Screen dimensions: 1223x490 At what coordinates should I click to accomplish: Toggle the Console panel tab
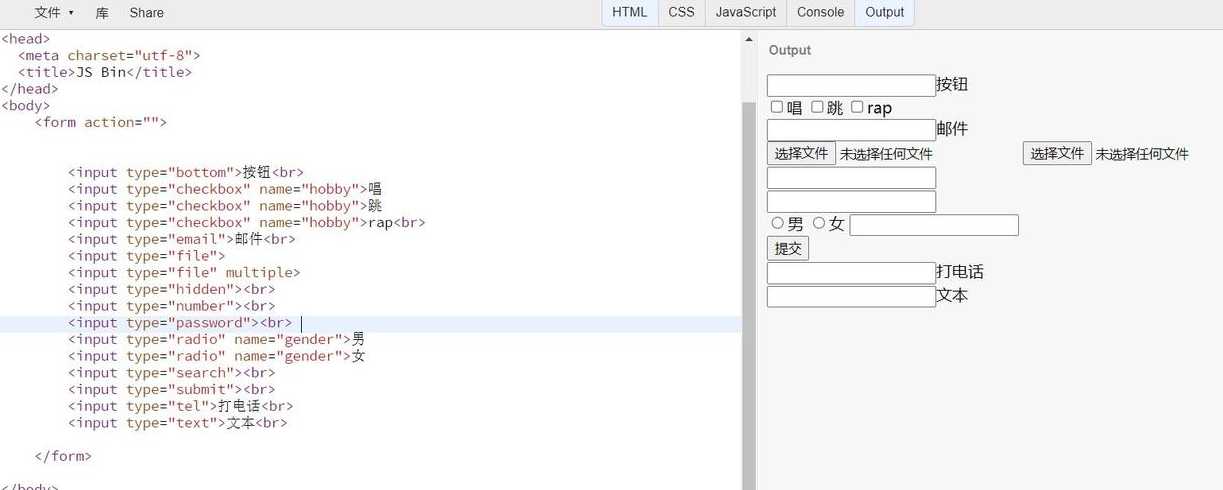(x=820, y=12)
